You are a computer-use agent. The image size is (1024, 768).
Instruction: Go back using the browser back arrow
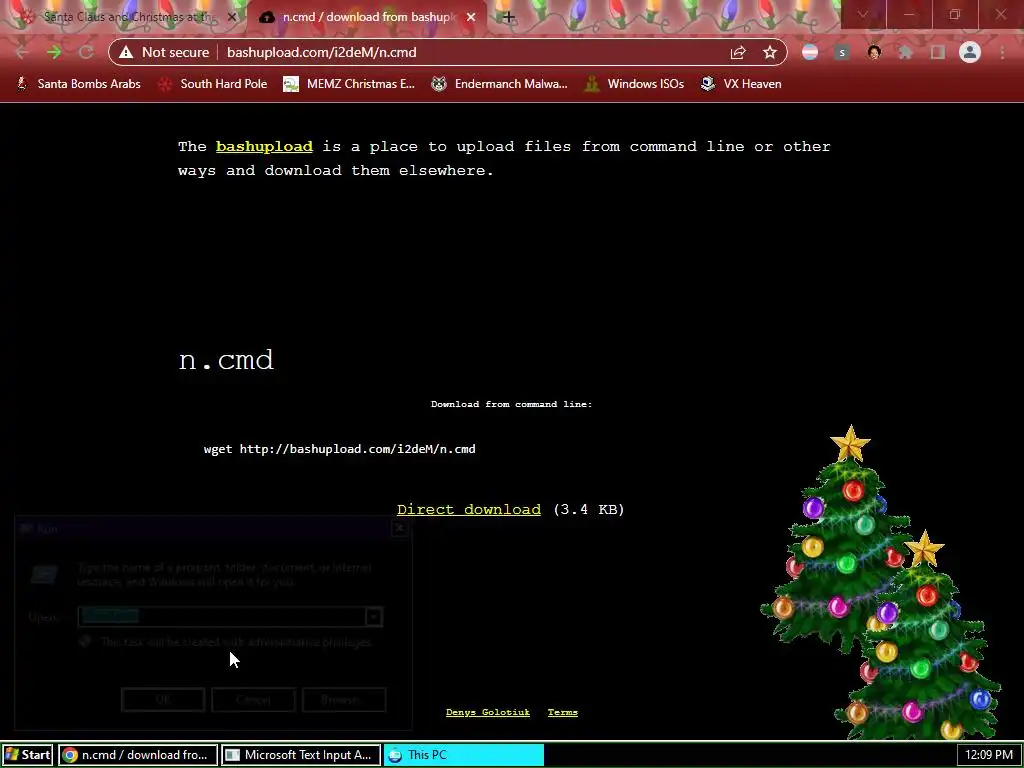point(22,52)
